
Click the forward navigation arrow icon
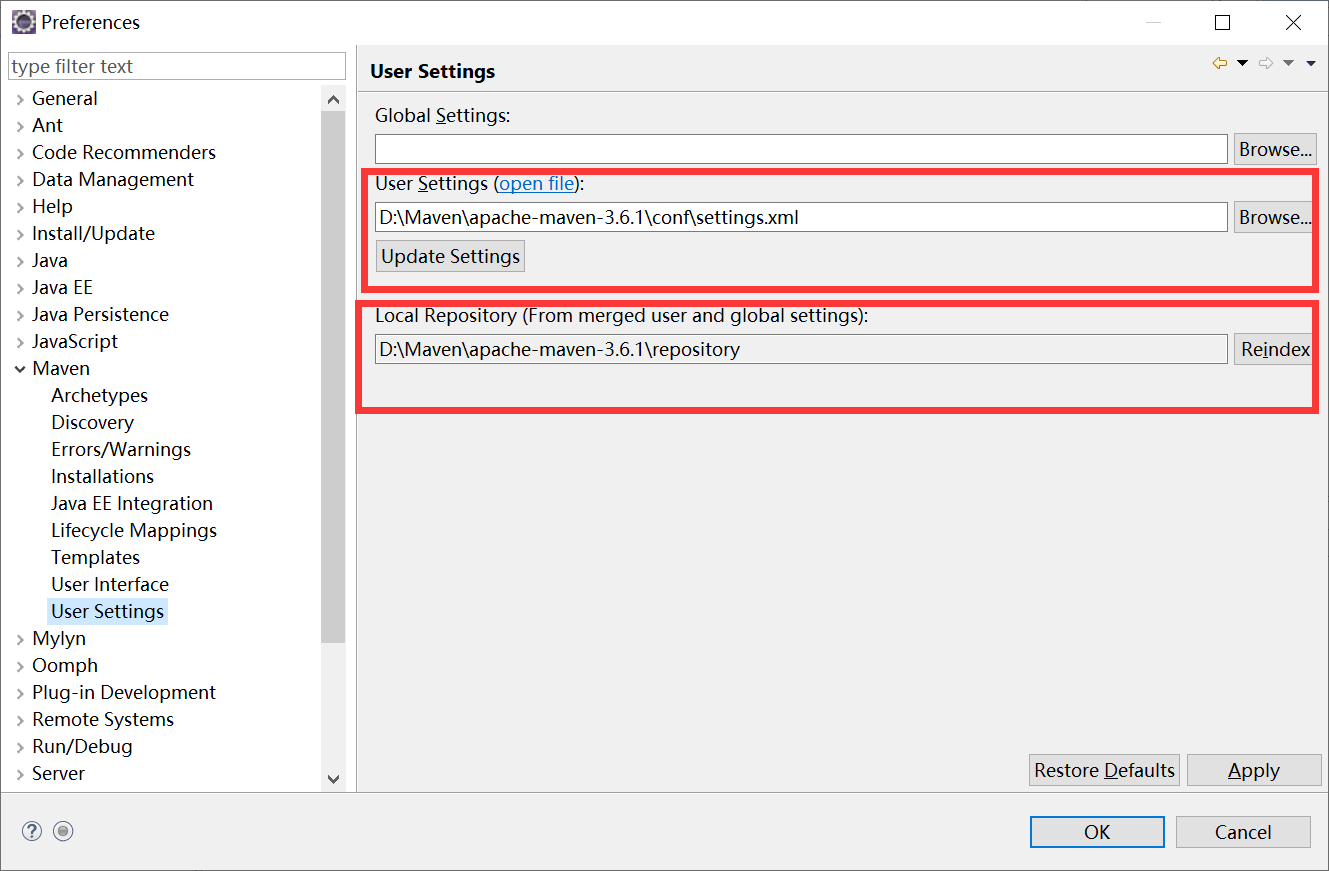[1266, 63]
